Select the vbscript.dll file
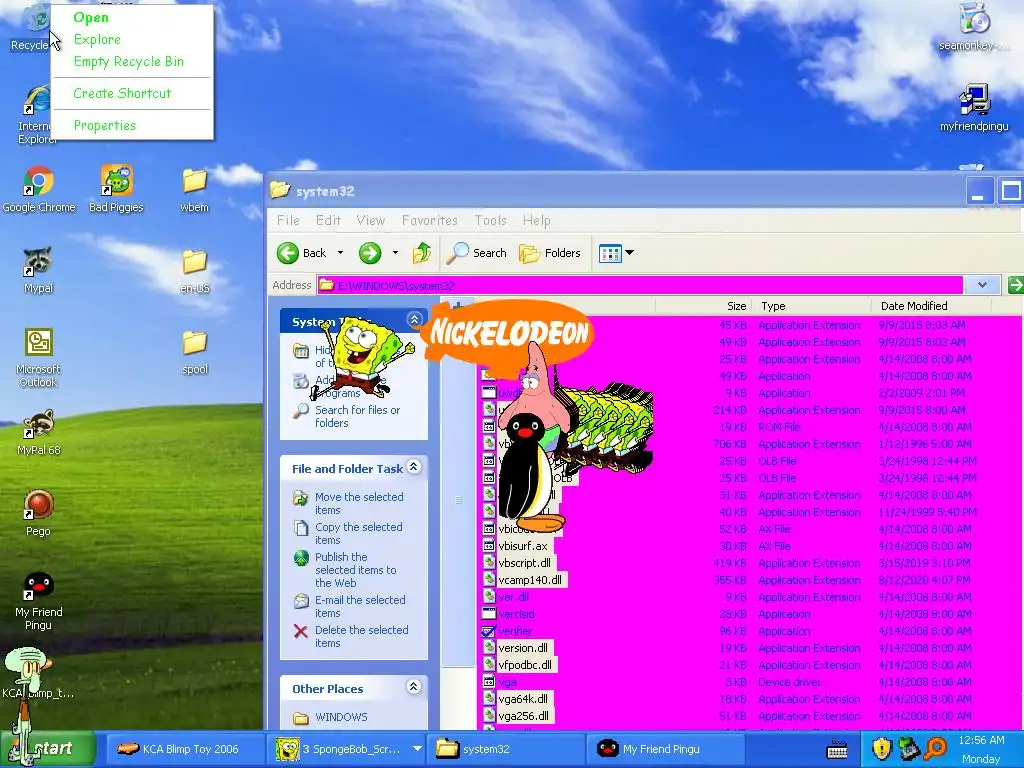 click(x=524, y=563)
